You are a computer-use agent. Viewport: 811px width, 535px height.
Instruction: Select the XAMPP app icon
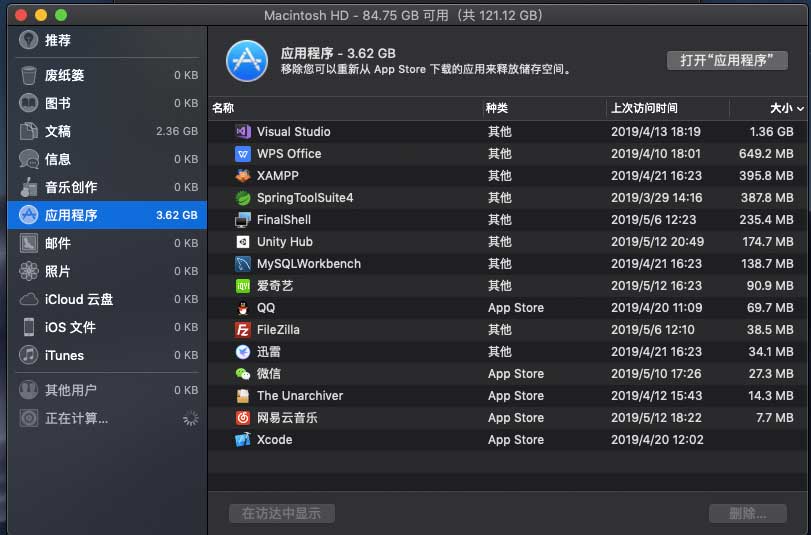click(243, 176)
